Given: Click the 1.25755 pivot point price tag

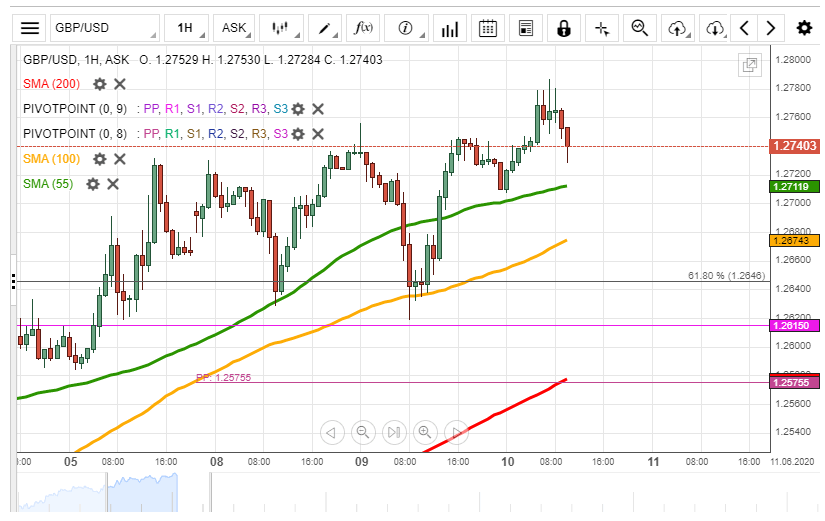Looking at the screenshot, I should point(794,383).
